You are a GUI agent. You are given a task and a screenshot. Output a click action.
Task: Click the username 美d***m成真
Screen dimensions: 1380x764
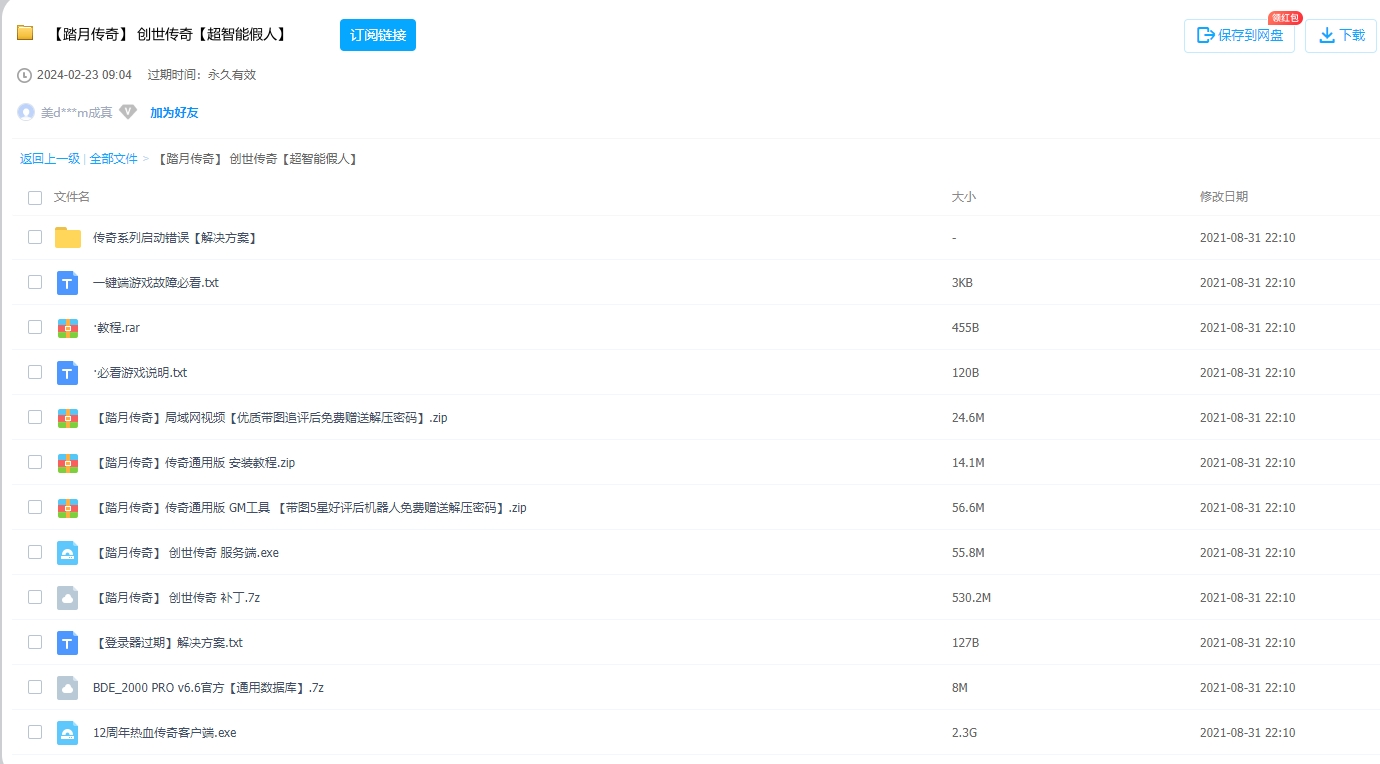click(x=77, y=113)
